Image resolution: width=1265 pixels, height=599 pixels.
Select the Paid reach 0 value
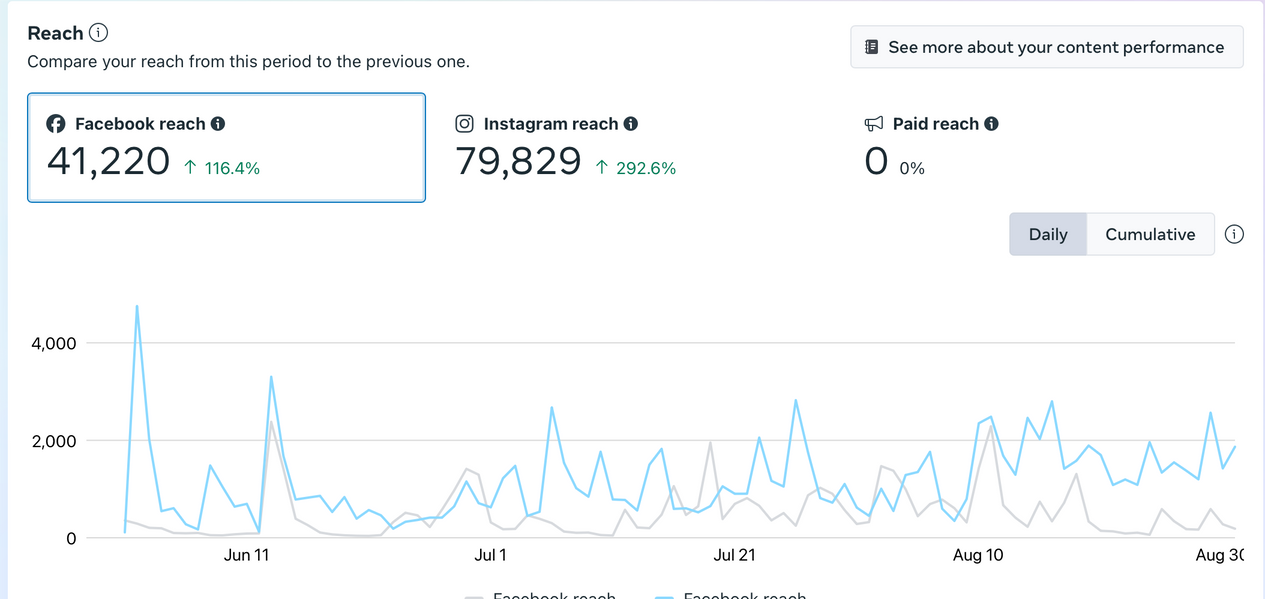(x=876, y=161)
